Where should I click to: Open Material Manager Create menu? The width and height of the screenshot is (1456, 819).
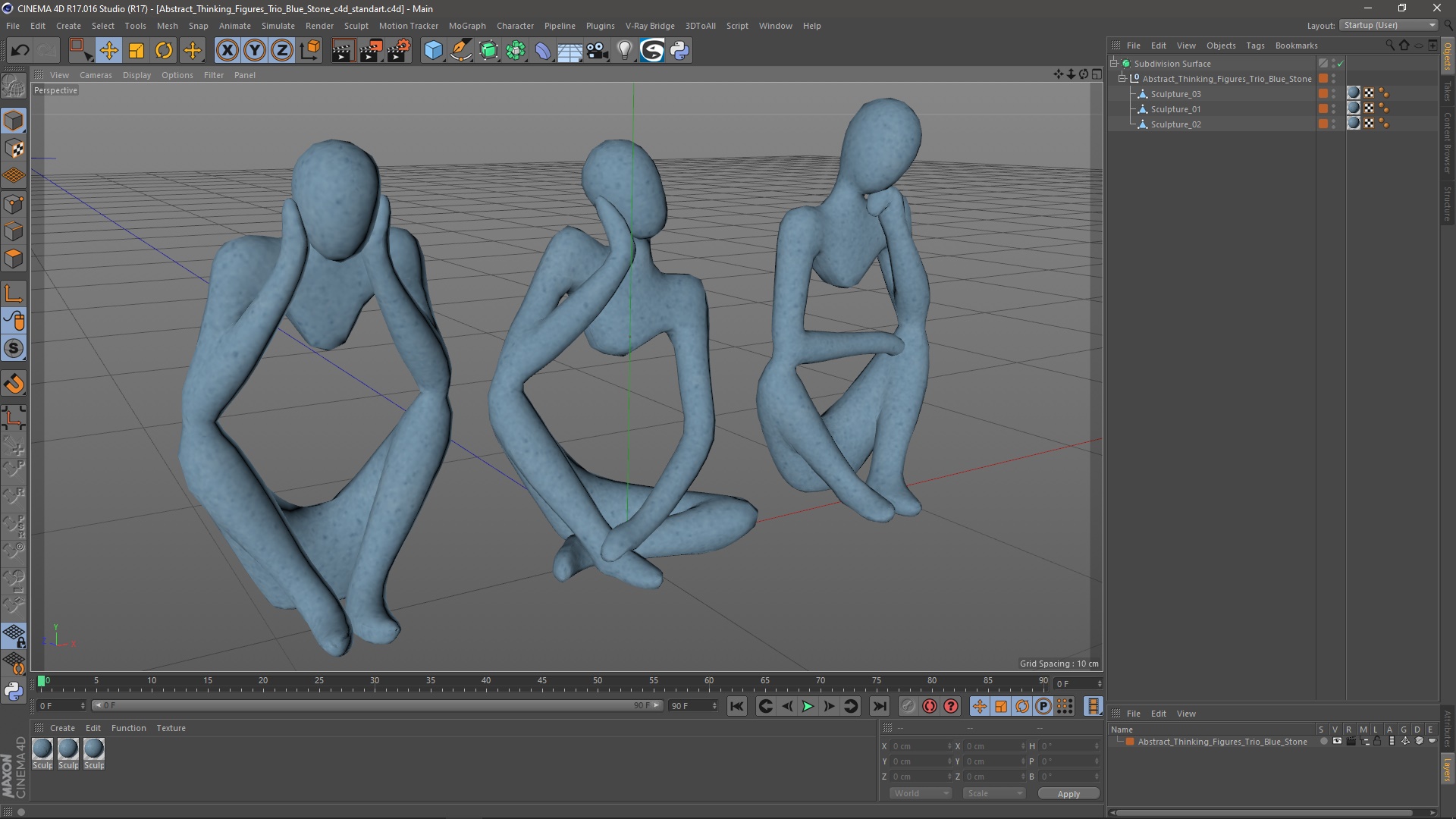[62, 728]
